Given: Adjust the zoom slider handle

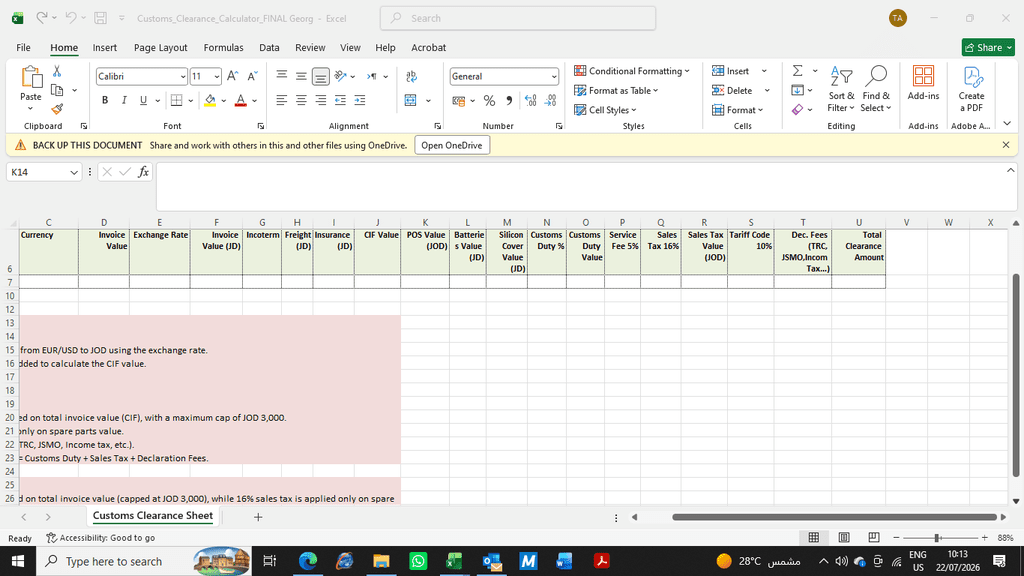Looking at the screenshot, I should coord(937,537).
